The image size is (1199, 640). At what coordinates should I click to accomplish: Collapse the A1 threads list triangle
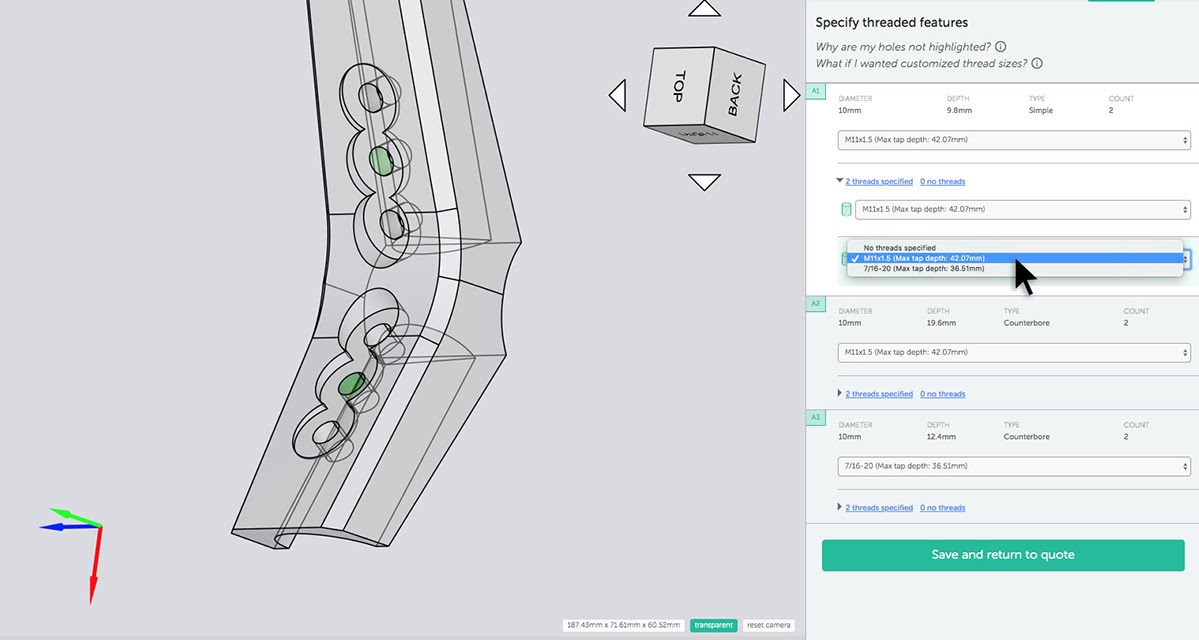[840, 181]
